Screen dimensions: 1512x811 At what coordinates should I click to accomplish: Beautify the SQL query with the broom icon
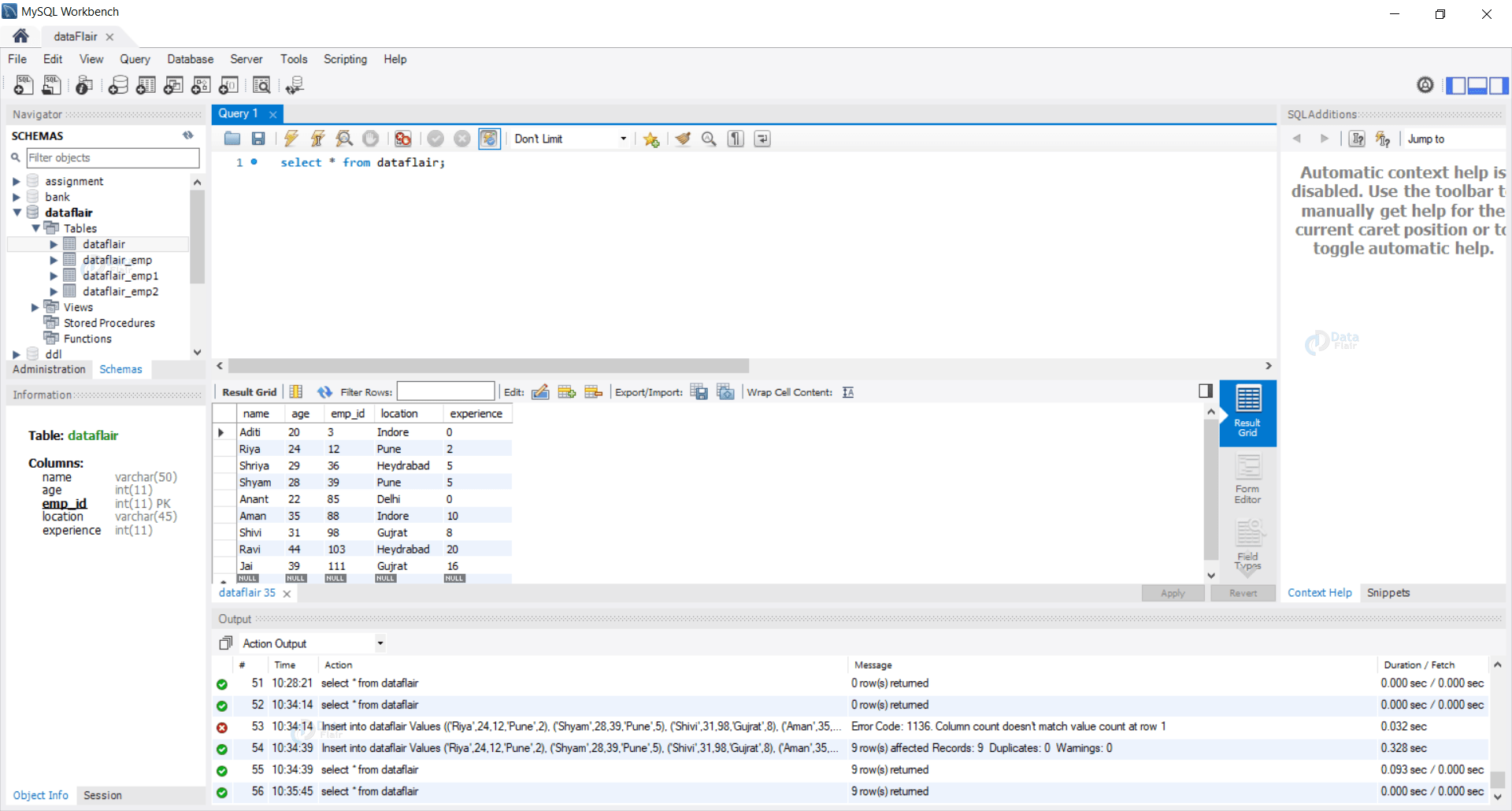tap(682, 139)
